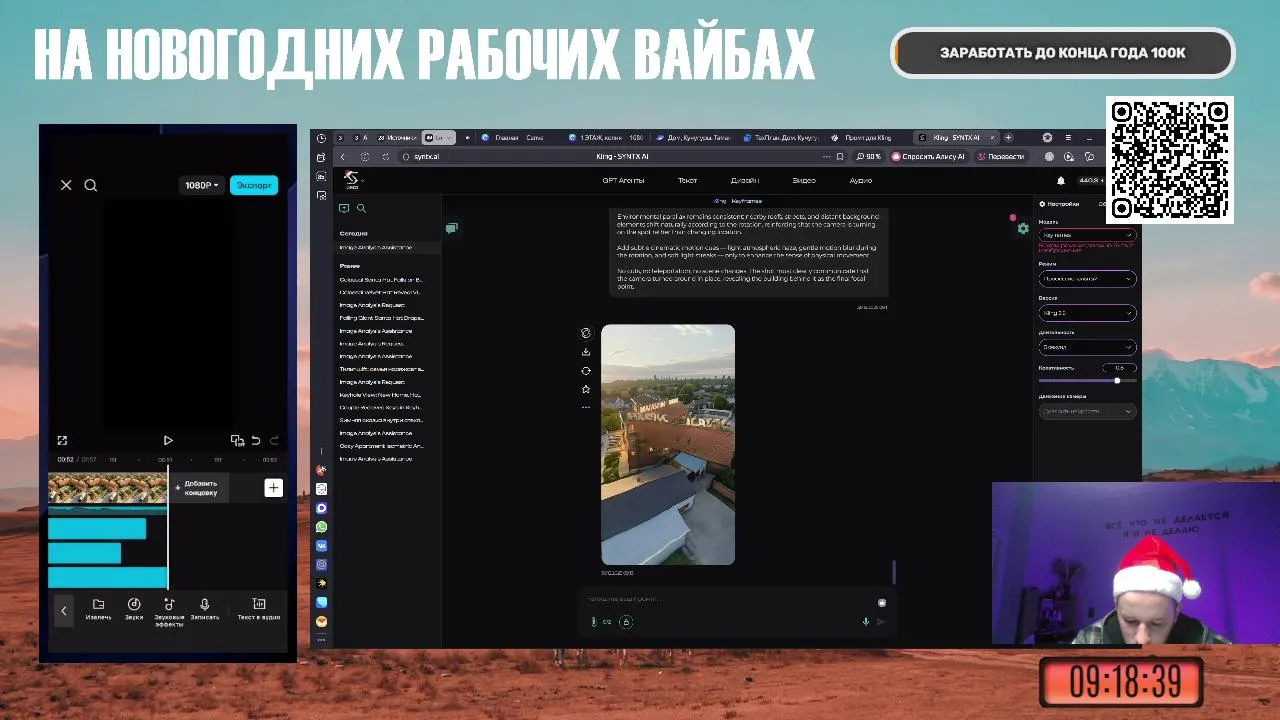The width and height of the screenshot is (1280, 720).
Task: Play the video in the editor preview
Action: [168, 440]
